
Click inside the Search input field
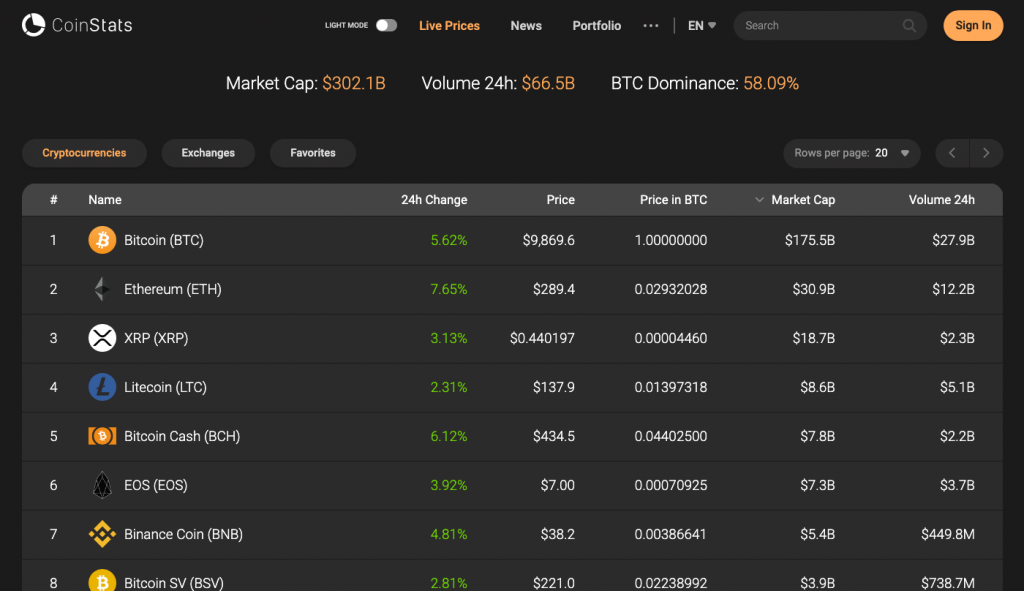[x=820, y=25]
